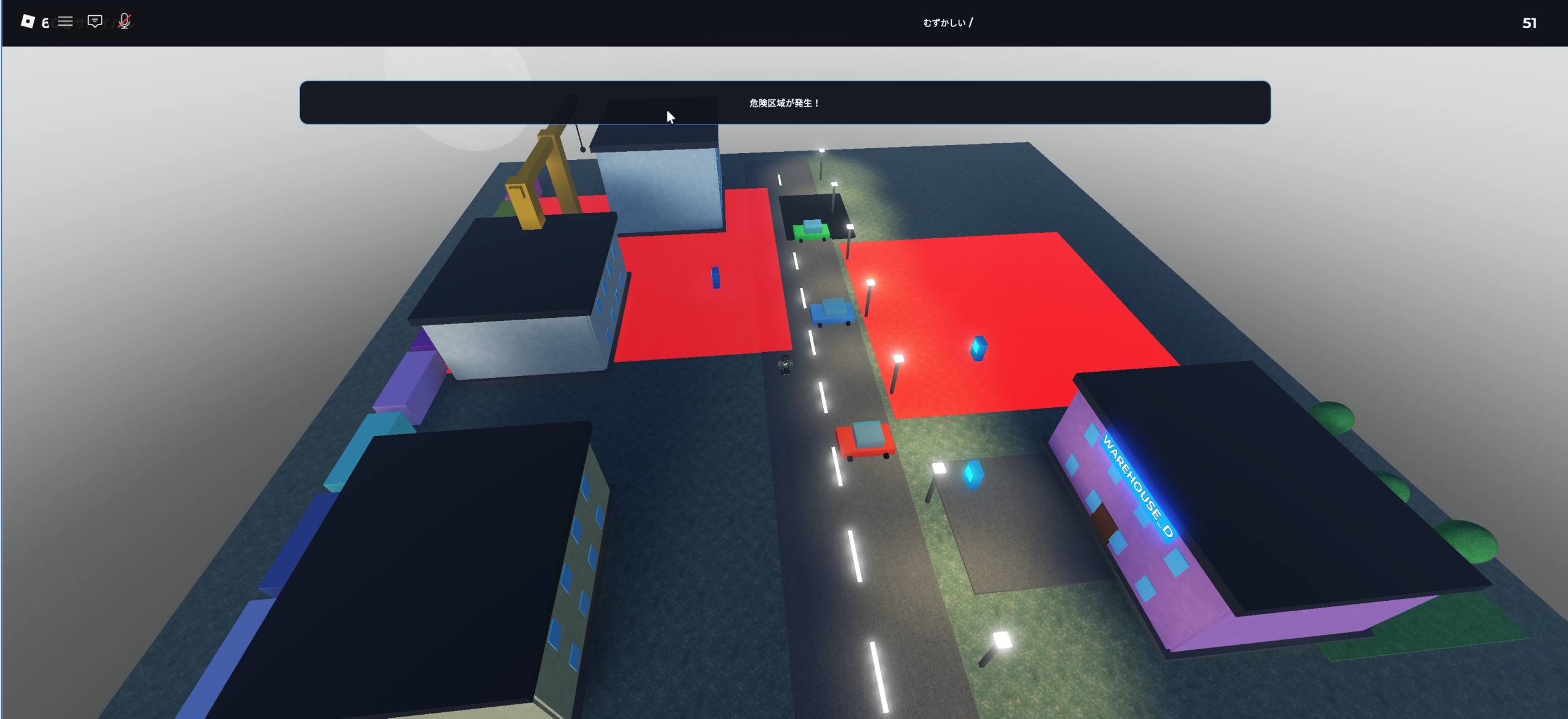Open the Roblox main menu logo
Viewport: 1568px width, 719px height.
(x=28, y=21)
